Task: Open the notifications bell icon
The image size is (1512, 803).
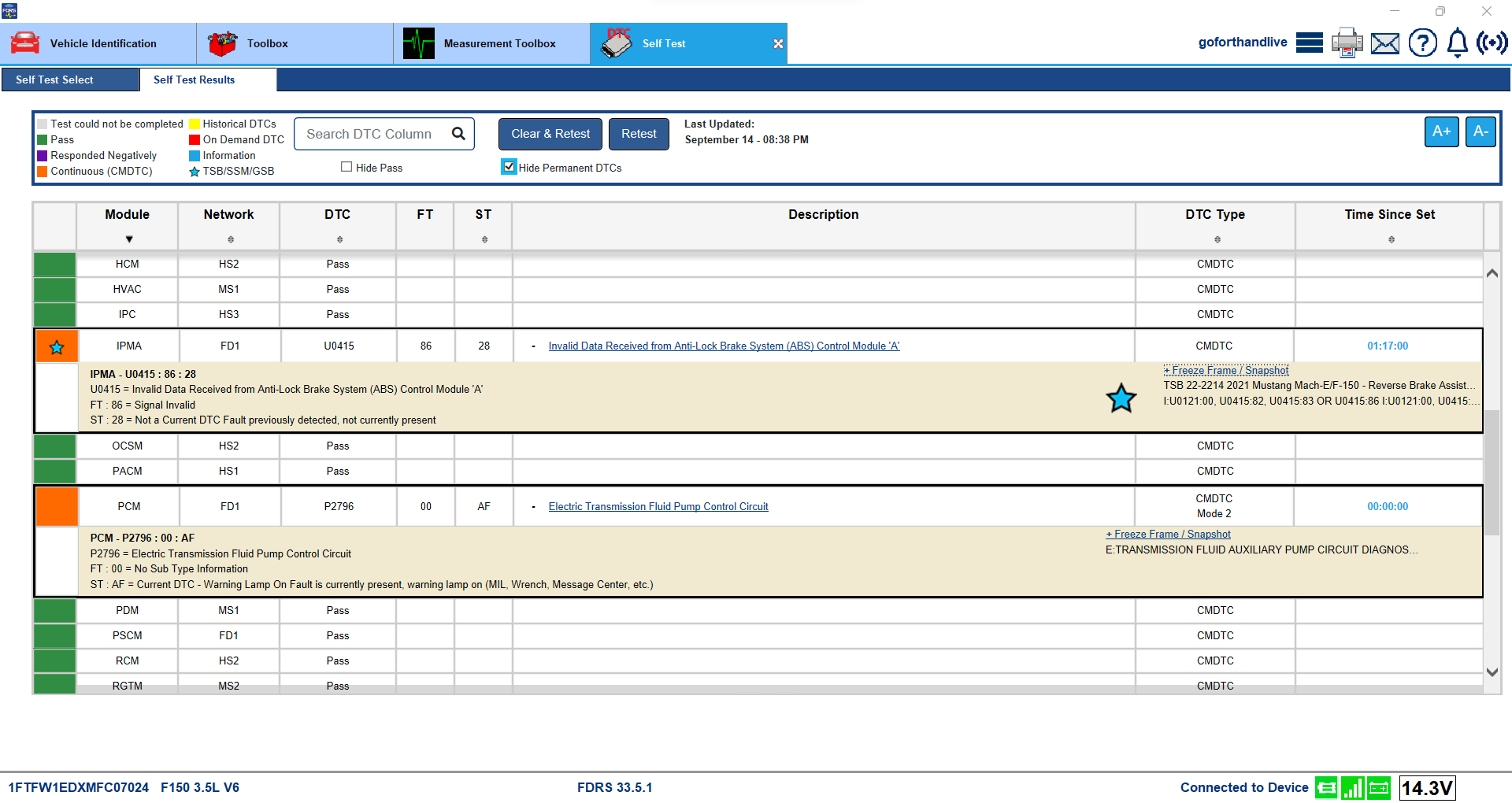Action: [x=1457, y=43]
